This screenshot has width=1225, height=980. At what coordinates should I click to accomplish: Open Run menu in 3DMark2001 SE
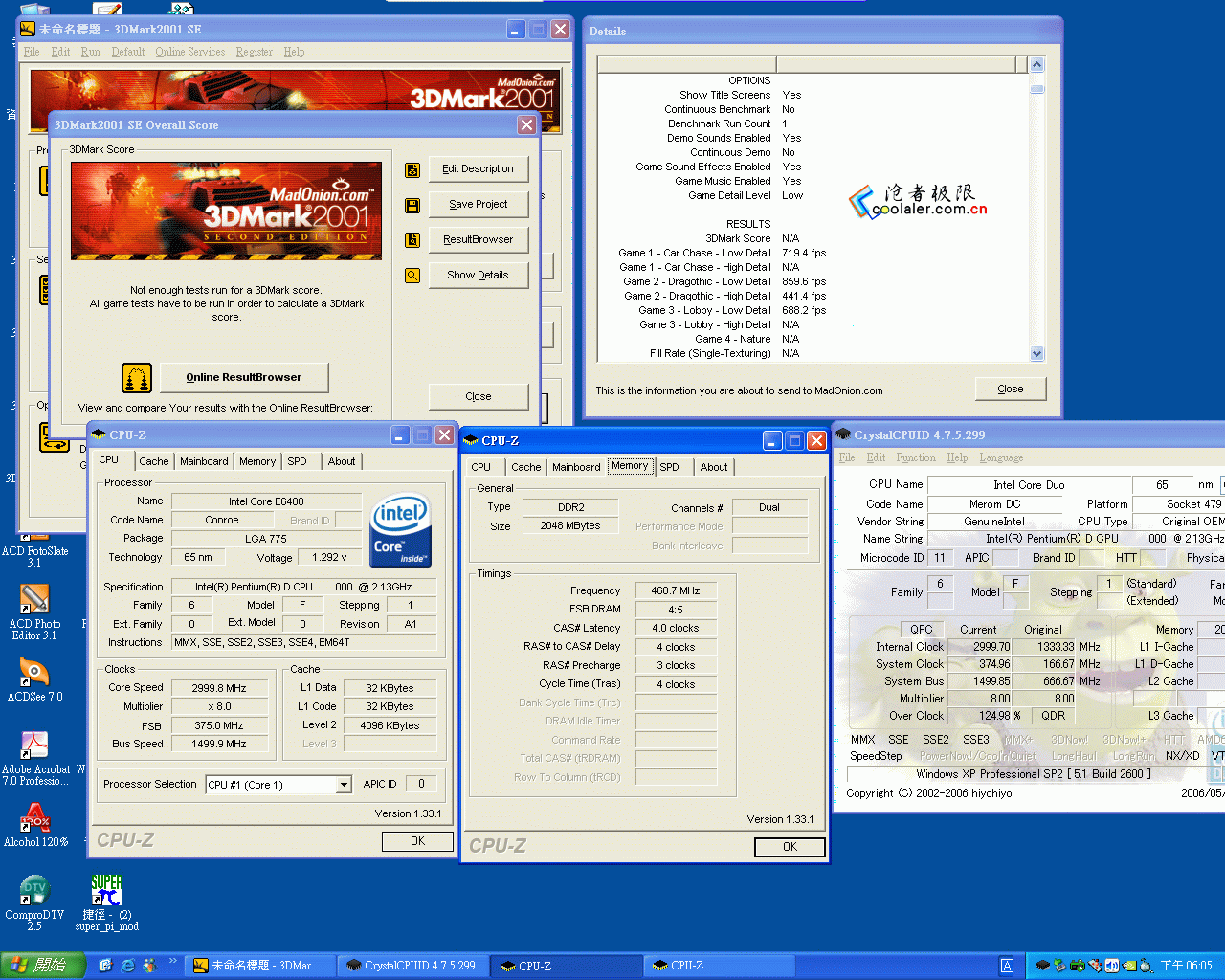point(90,52)
